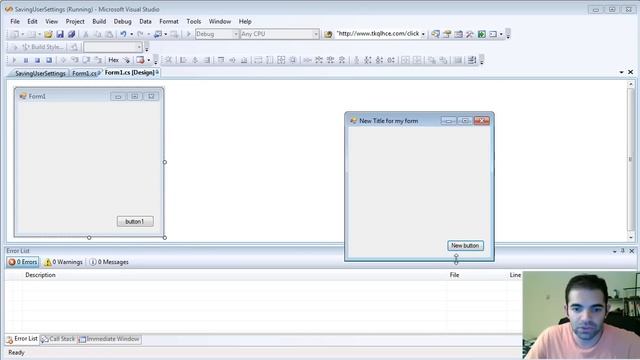
Task: Select the Form1.cs [Design] tab
Action: [130, 72]
